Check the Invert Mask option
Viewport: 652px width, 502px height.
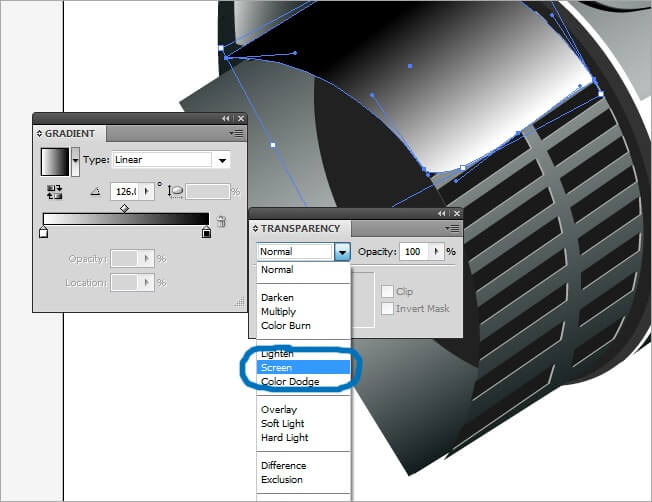click(x=387, y=309)
